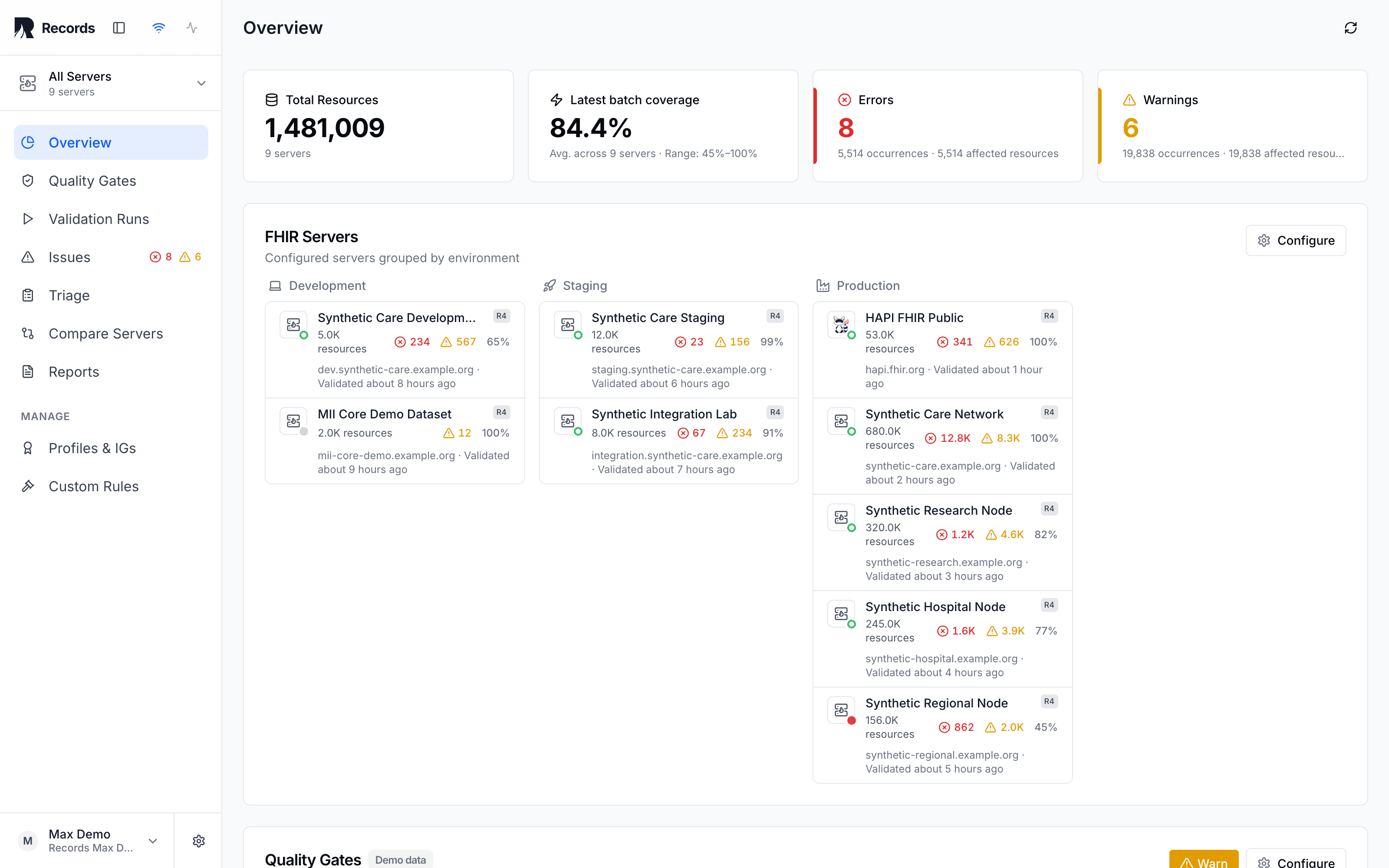Screen dimensions: 1389x868
Task: Click Synthetic Hospital Node warning count 3.9K
Action: pyautogui.click(x=1006, y=631)
